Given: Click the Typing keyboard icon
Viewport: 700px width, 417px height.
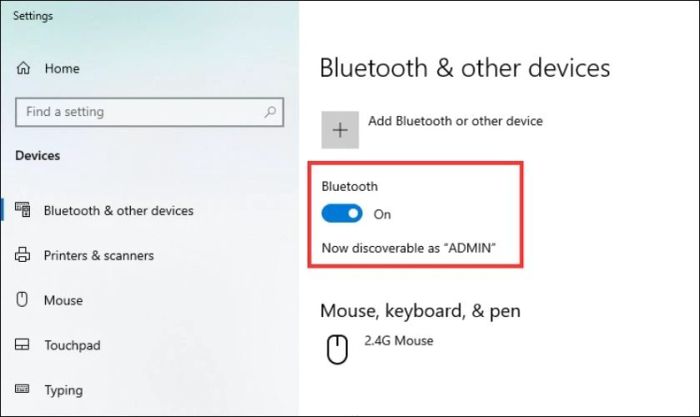Looking at the screenshot, I should coord(23,390).
